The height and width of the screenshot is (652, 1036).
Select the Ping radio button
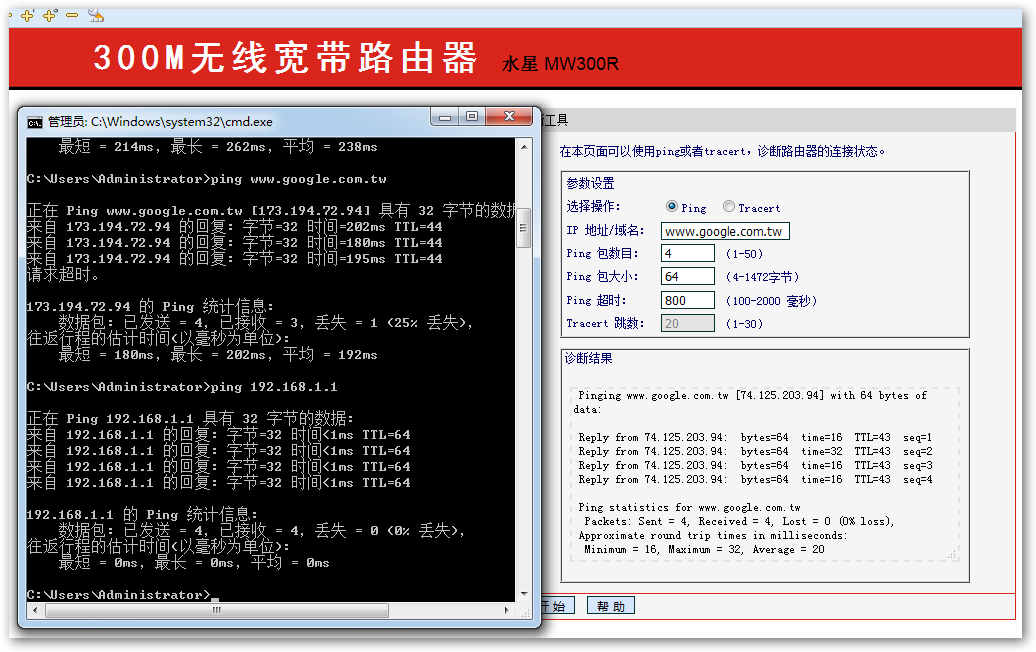671,206
